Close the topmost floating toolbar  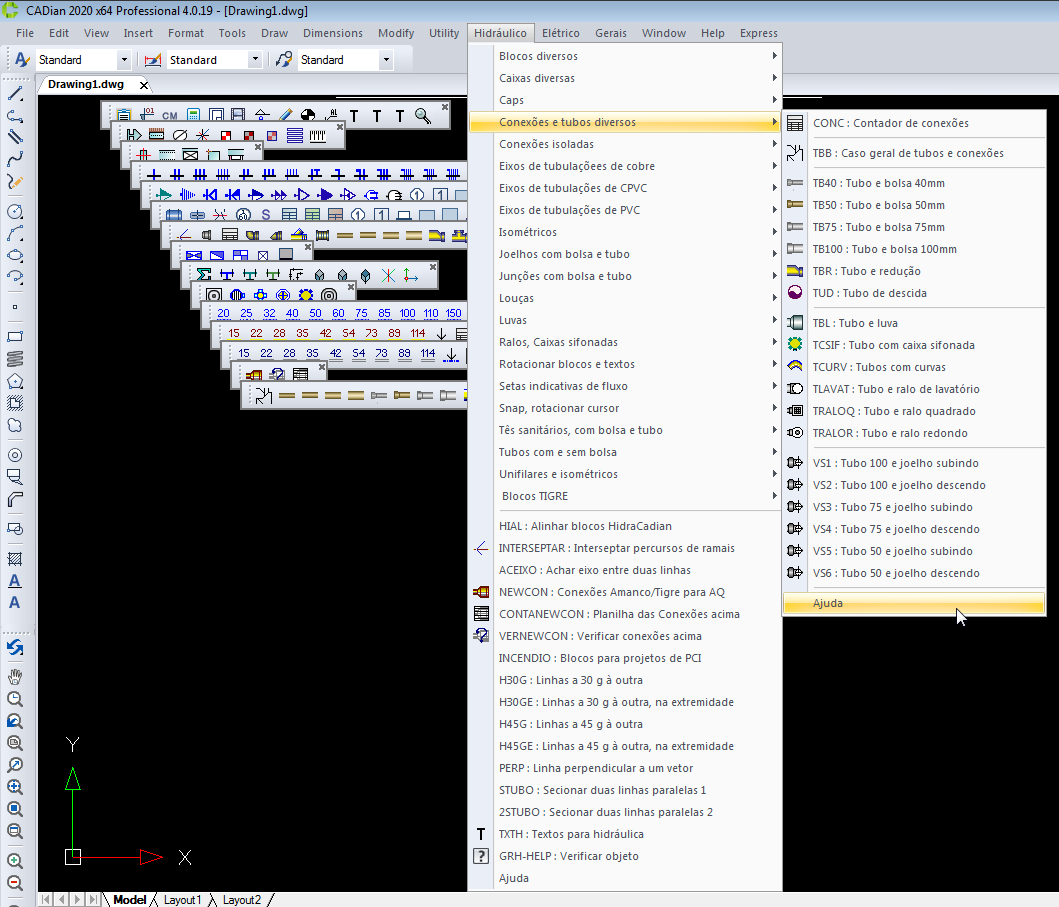(x=445, y=105)
